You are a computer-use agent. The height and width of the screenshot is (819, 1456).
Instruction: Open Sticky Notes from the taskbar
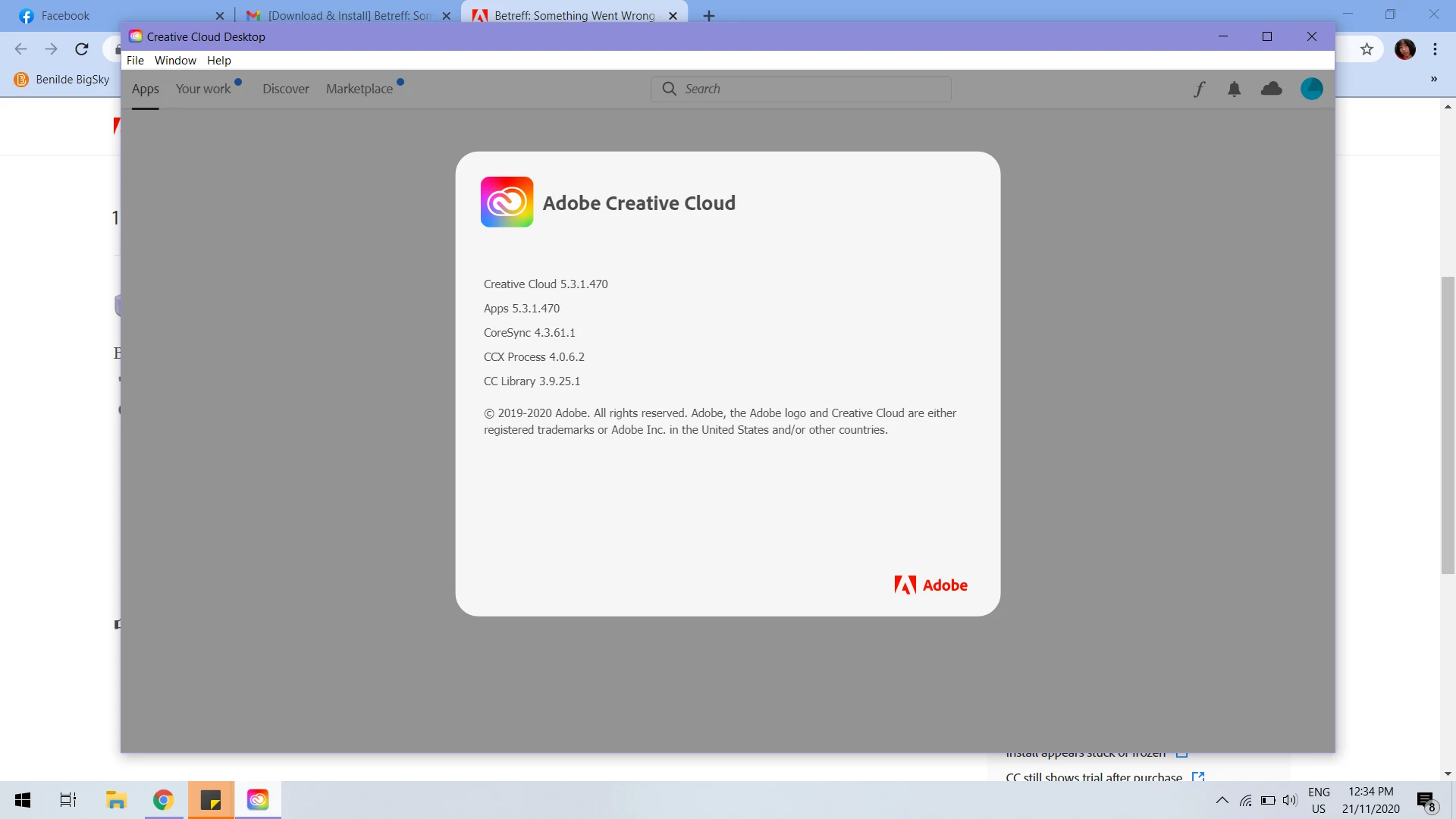(211, 800)
